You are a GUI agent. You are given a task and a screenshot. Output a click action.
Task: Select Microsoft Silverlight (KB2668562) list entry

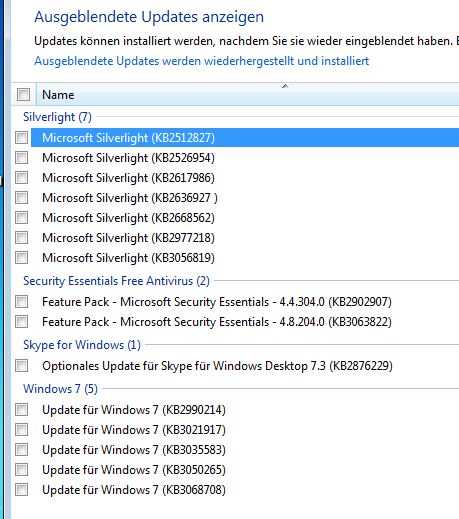(x=245, y=218)
